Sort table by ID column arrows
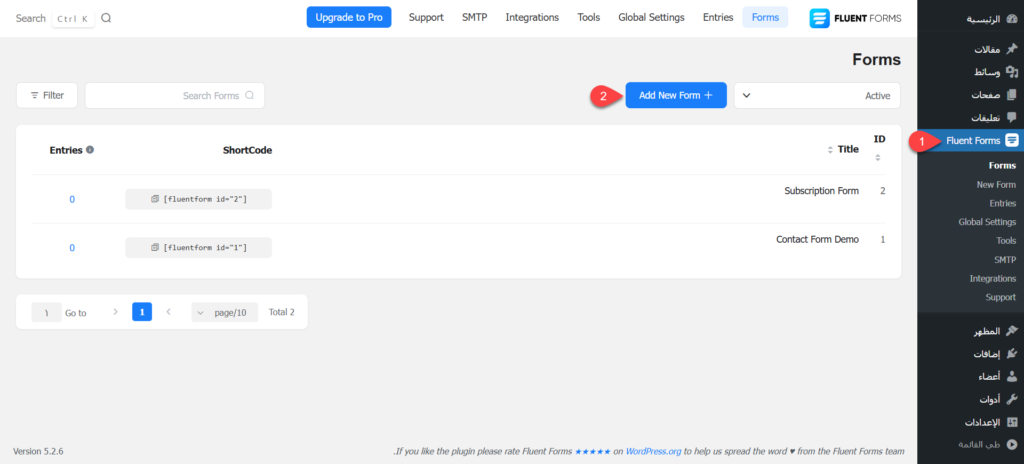 point(878,157)
